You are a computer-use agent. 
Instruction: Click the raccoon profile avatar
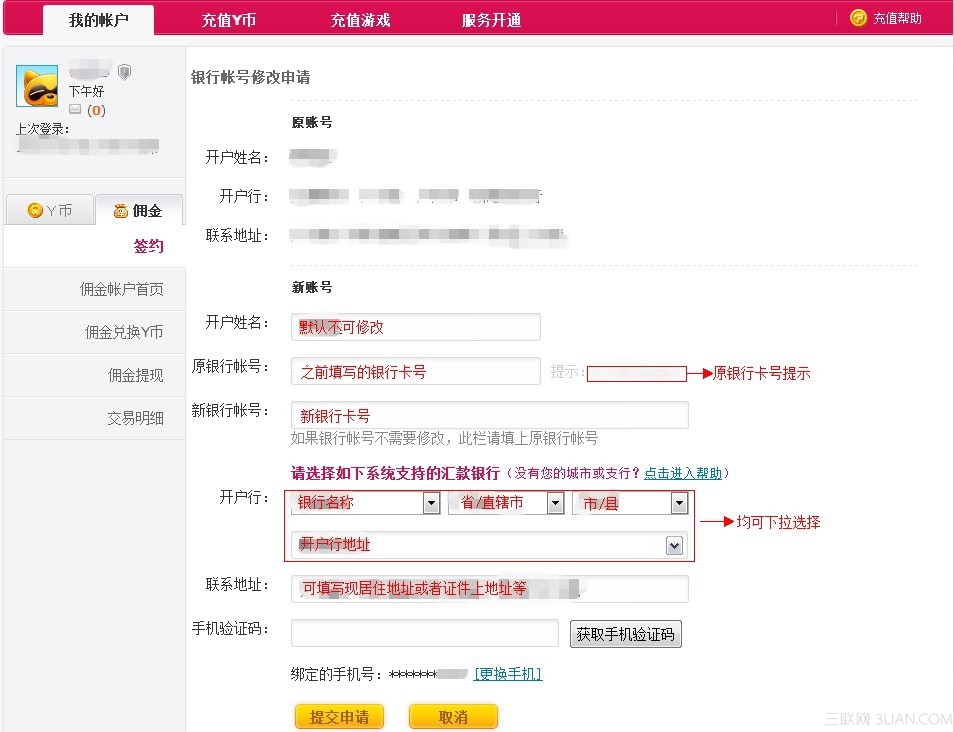[x=37, y=87]
